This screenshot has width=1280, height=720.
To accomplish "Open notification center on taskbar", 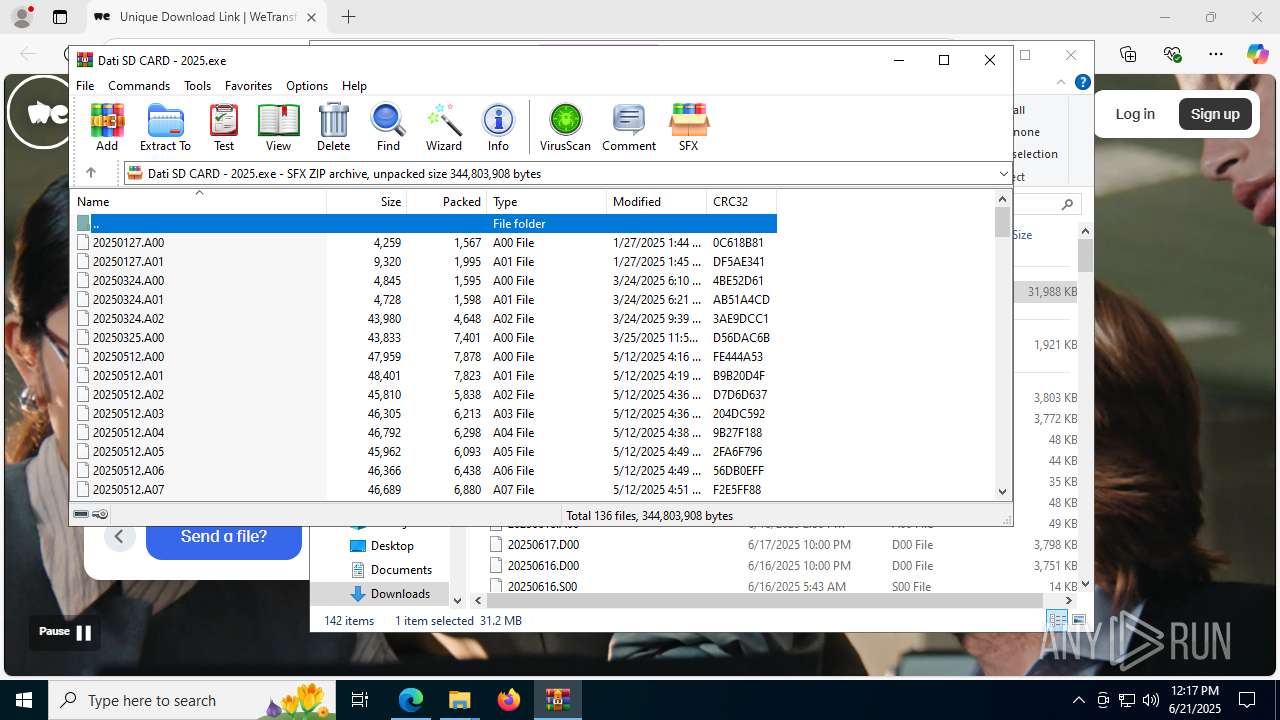I will [x=1247, y=700].
